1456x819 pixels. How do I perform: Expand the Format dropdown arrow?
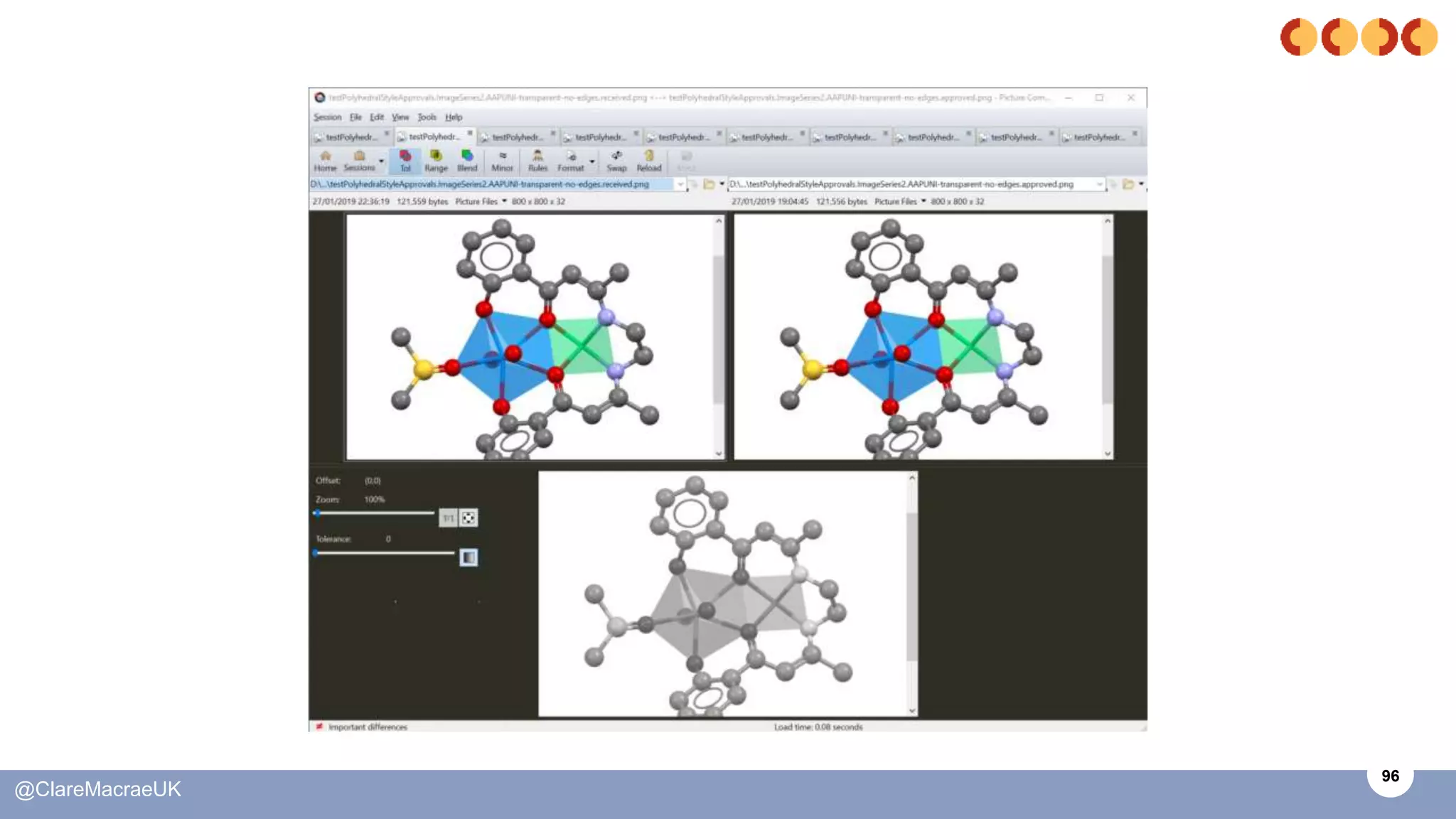click(x=592, y=161)
